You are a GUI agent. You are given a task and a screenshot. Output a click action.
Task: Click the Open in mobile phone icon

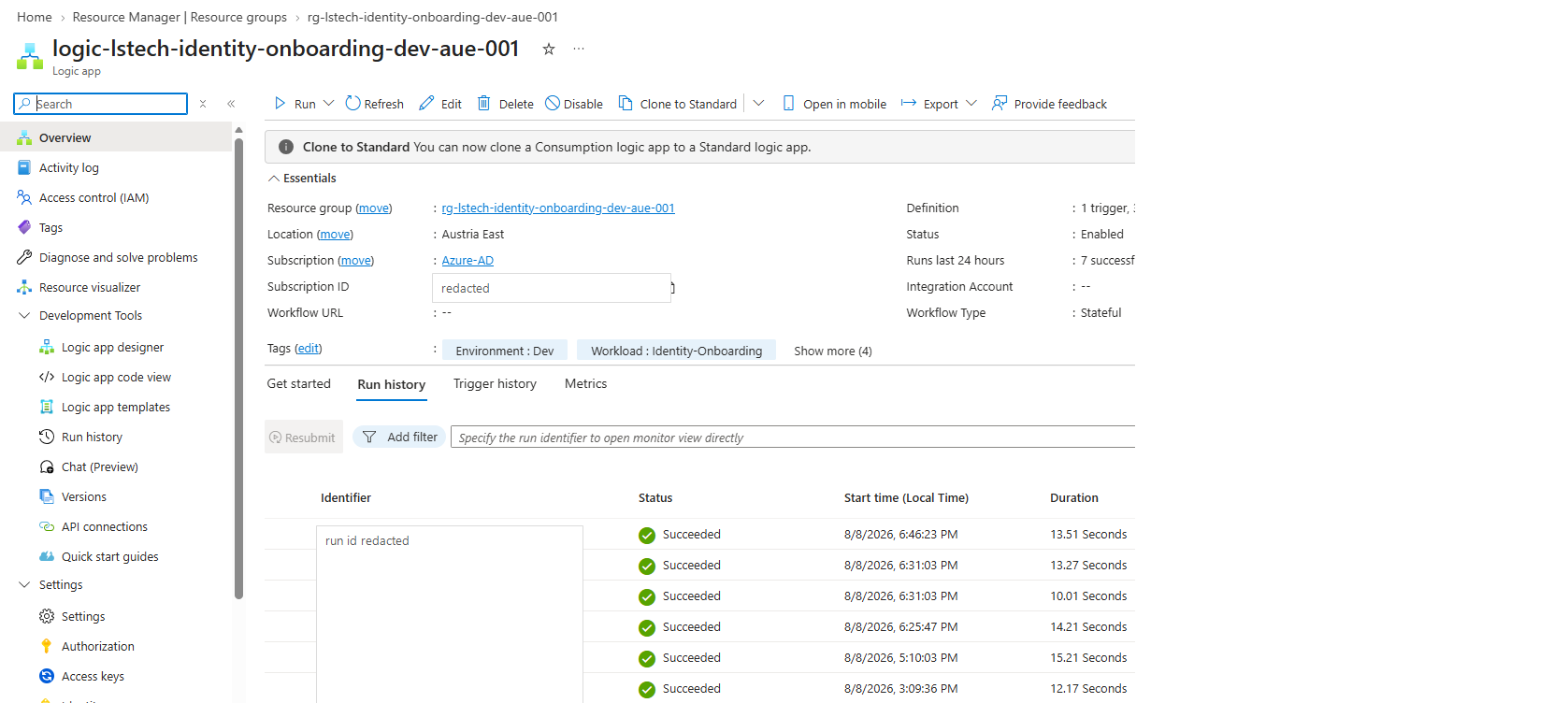788,103
